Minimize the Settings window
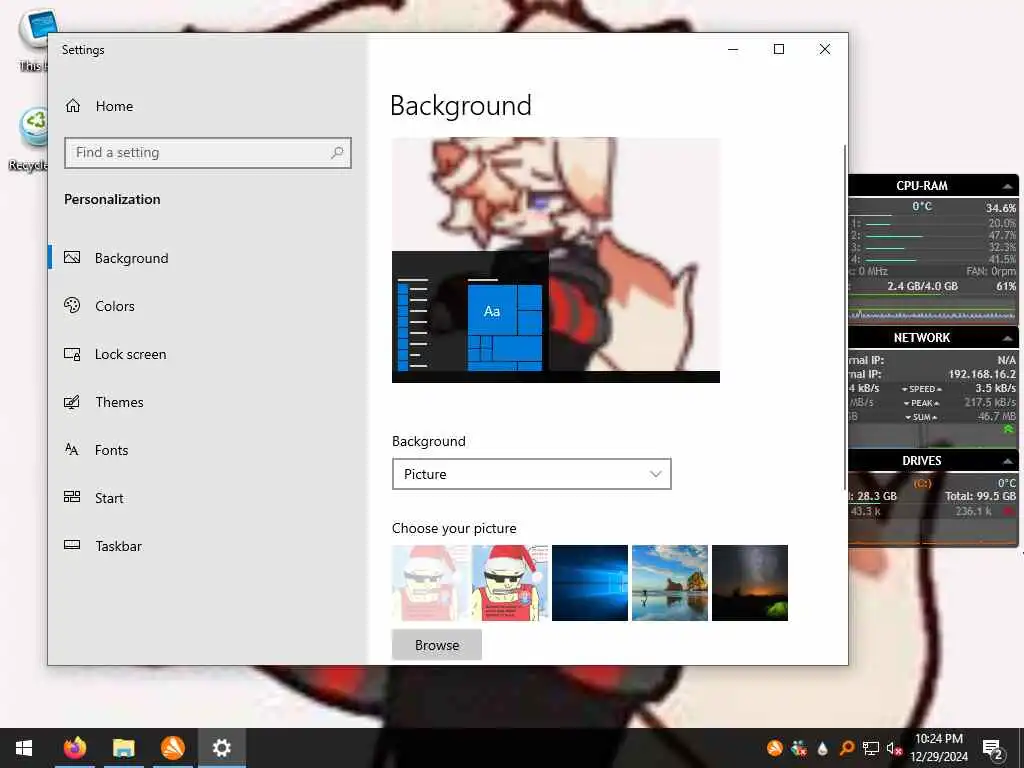1024x768 pixels. [733, 49]
